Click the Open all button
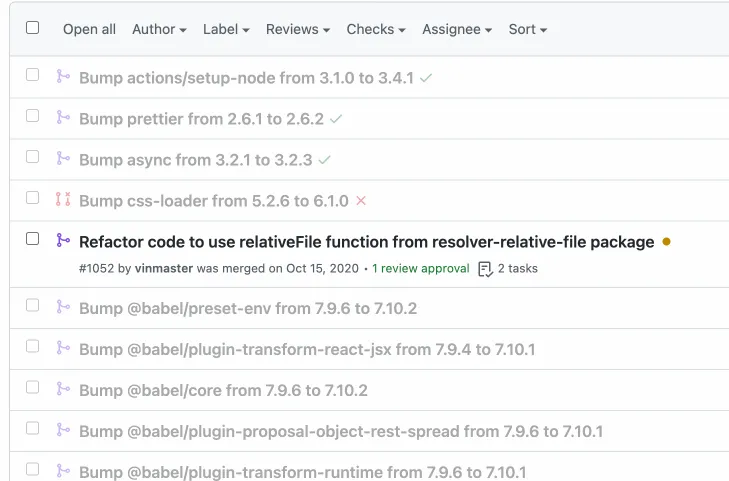This screenshot has width=729, height=481. point(89,29)
